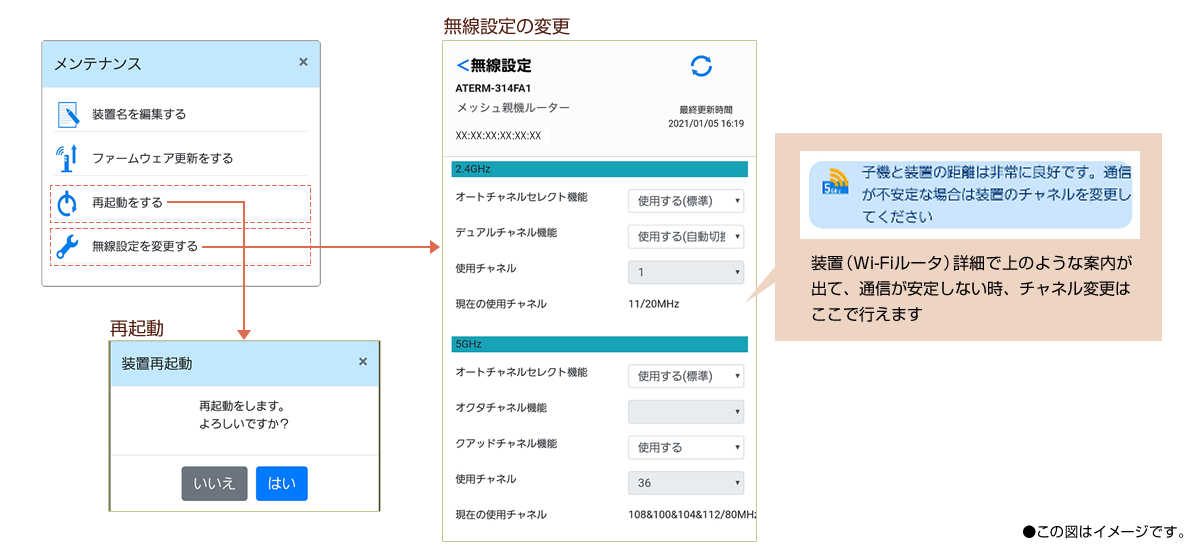The width and height of the screenshot is (1200, 560).
Task: Select ファームウェア更新をする menu entry
Action: pos(162,158)
